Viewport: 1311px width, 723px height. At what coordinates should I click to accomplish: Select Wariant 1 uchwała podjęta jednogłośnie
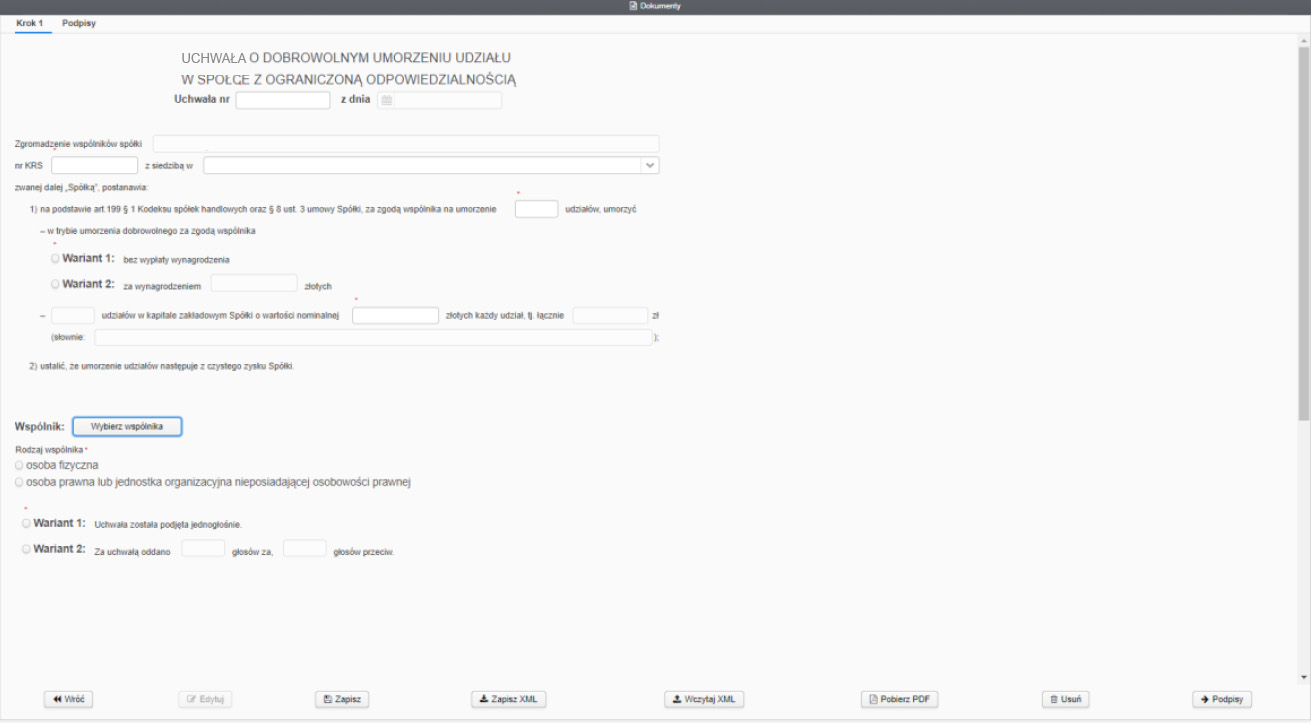[x=26, y=523]
